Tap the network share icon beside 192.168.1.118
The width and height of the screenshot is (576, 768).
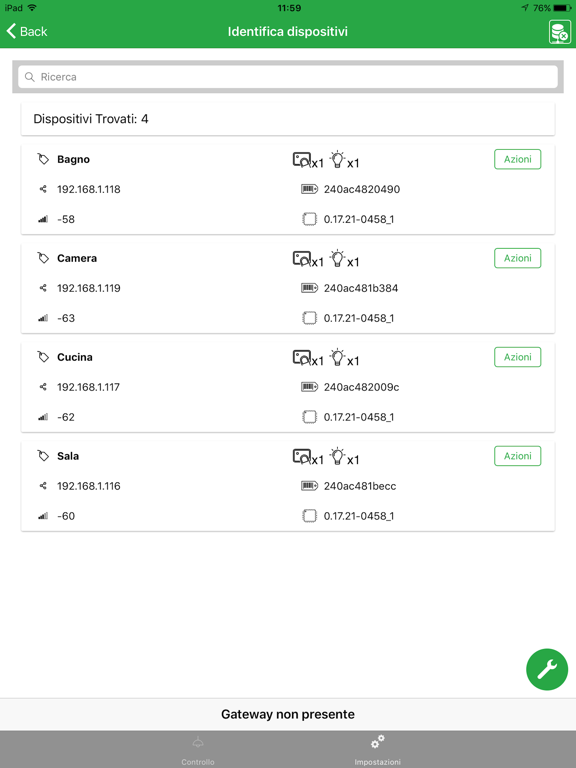(x=43, y=189)
